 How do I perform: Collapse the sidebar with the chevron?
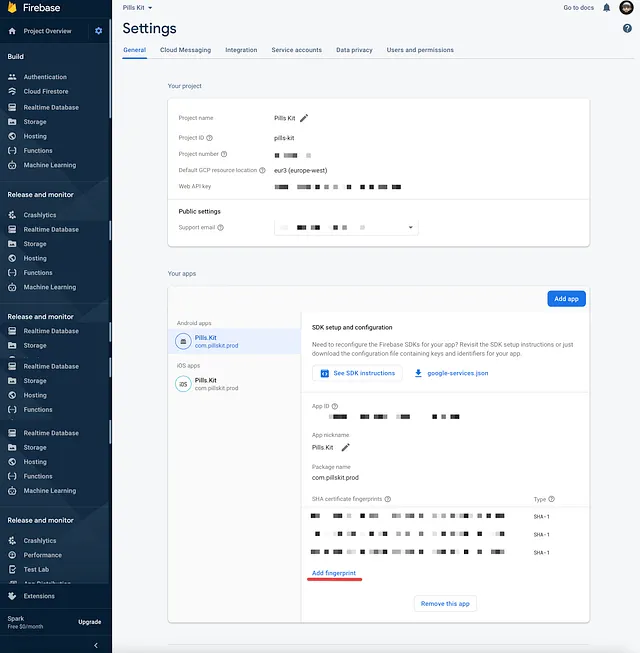[x=96, y=646]
